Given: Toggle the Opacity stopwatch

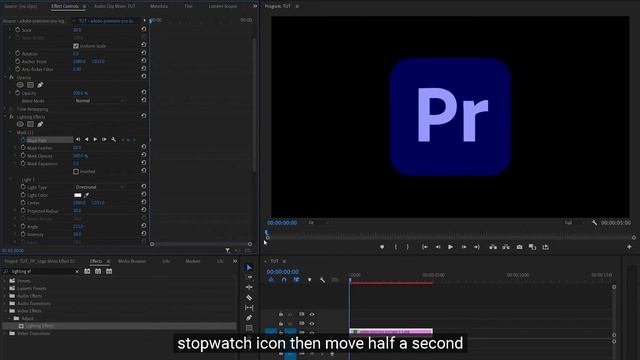Looking at the screenshot, I should click(18, 93).
